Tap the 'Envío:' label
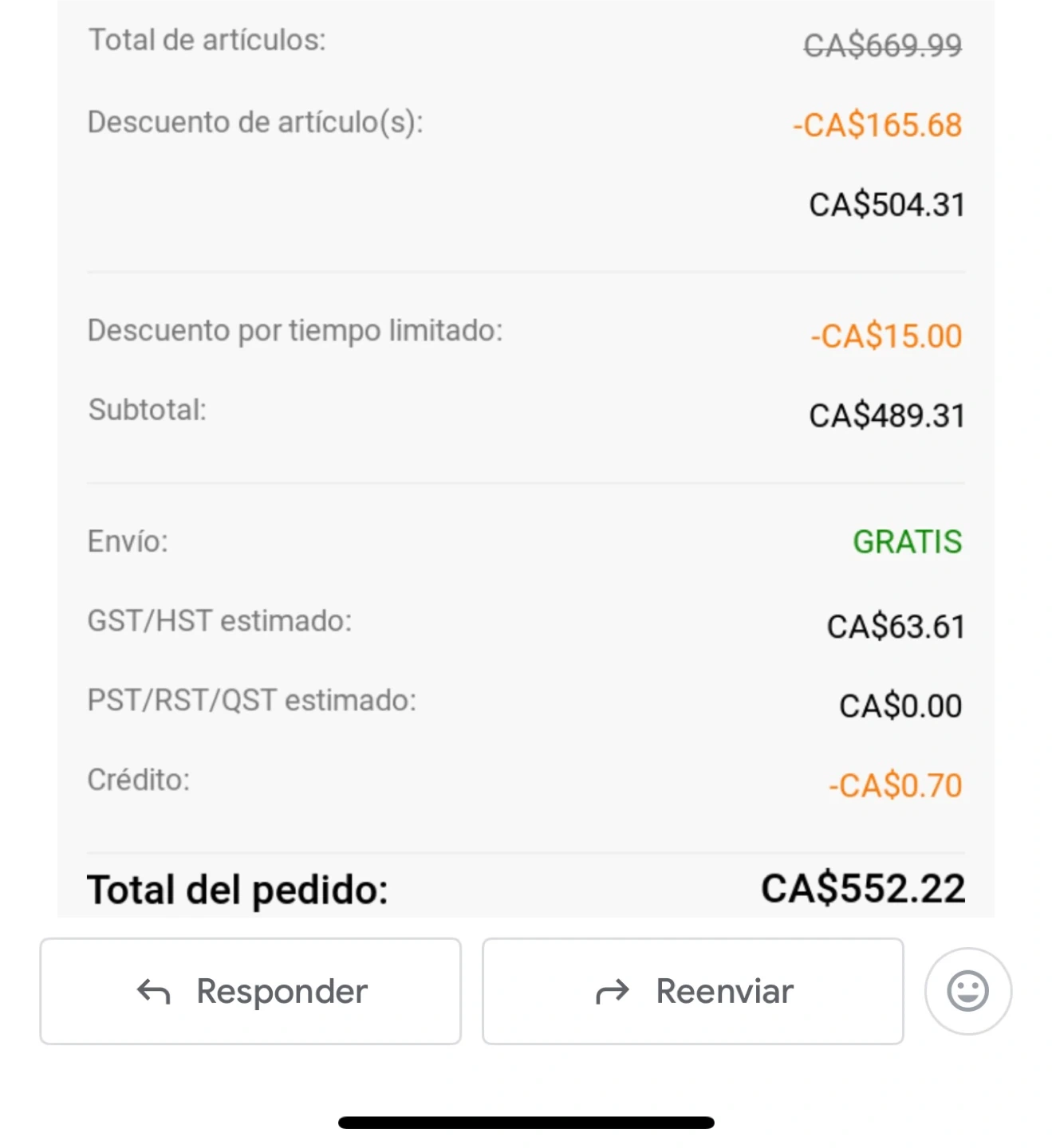 pos(128,541)
